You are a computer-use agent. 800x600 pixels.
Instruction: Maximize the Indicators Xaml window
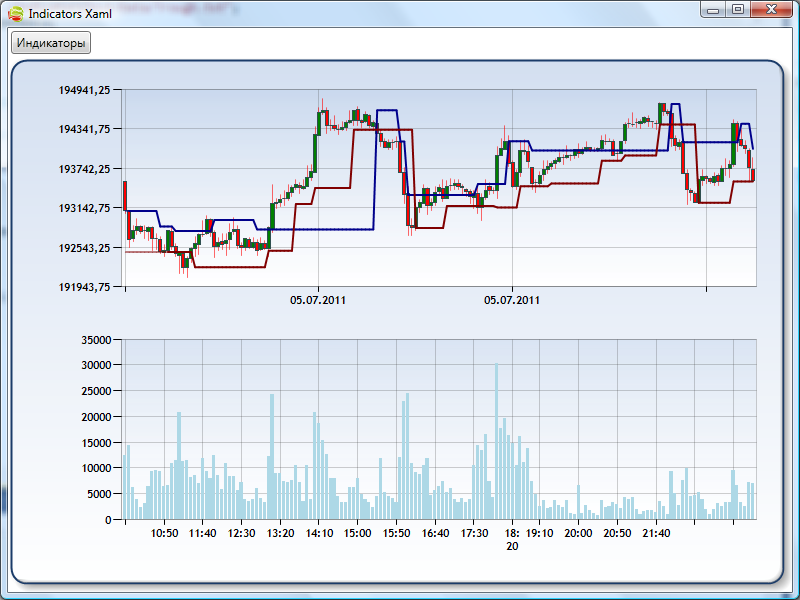point(738,9)
